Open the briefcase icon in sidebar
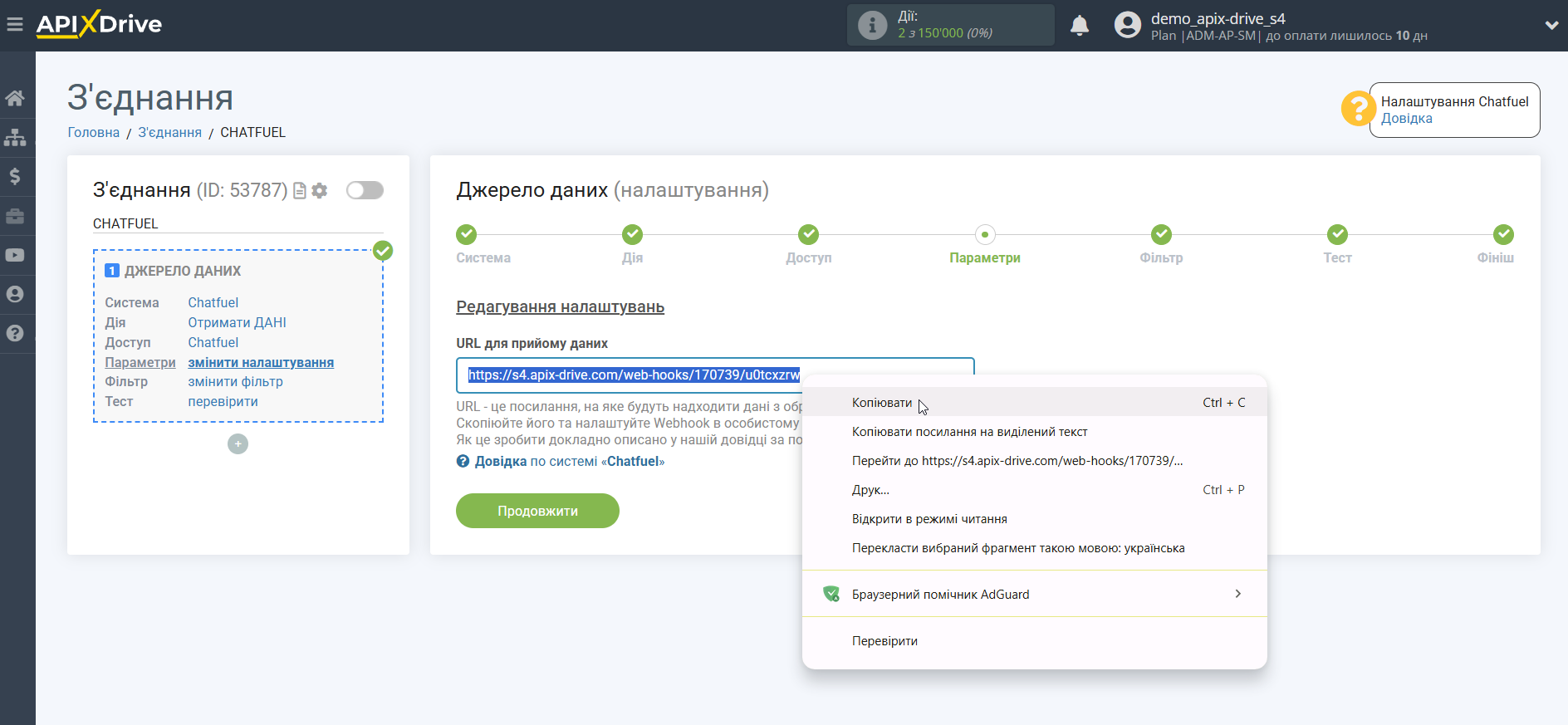This screenshot has width=1568, height=725. pyautogui.click(x=15, y=216)
